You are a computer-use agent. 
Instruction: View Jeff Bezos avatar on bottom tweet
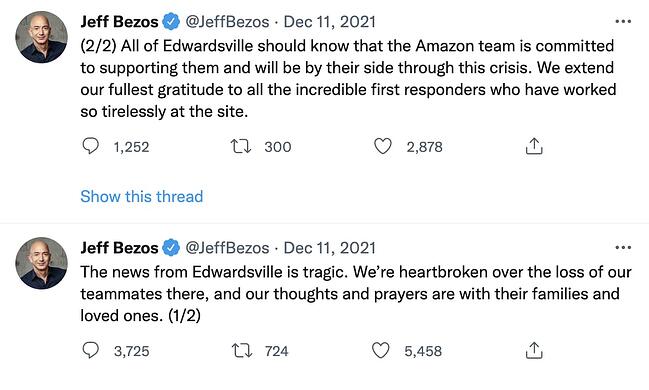41,263
